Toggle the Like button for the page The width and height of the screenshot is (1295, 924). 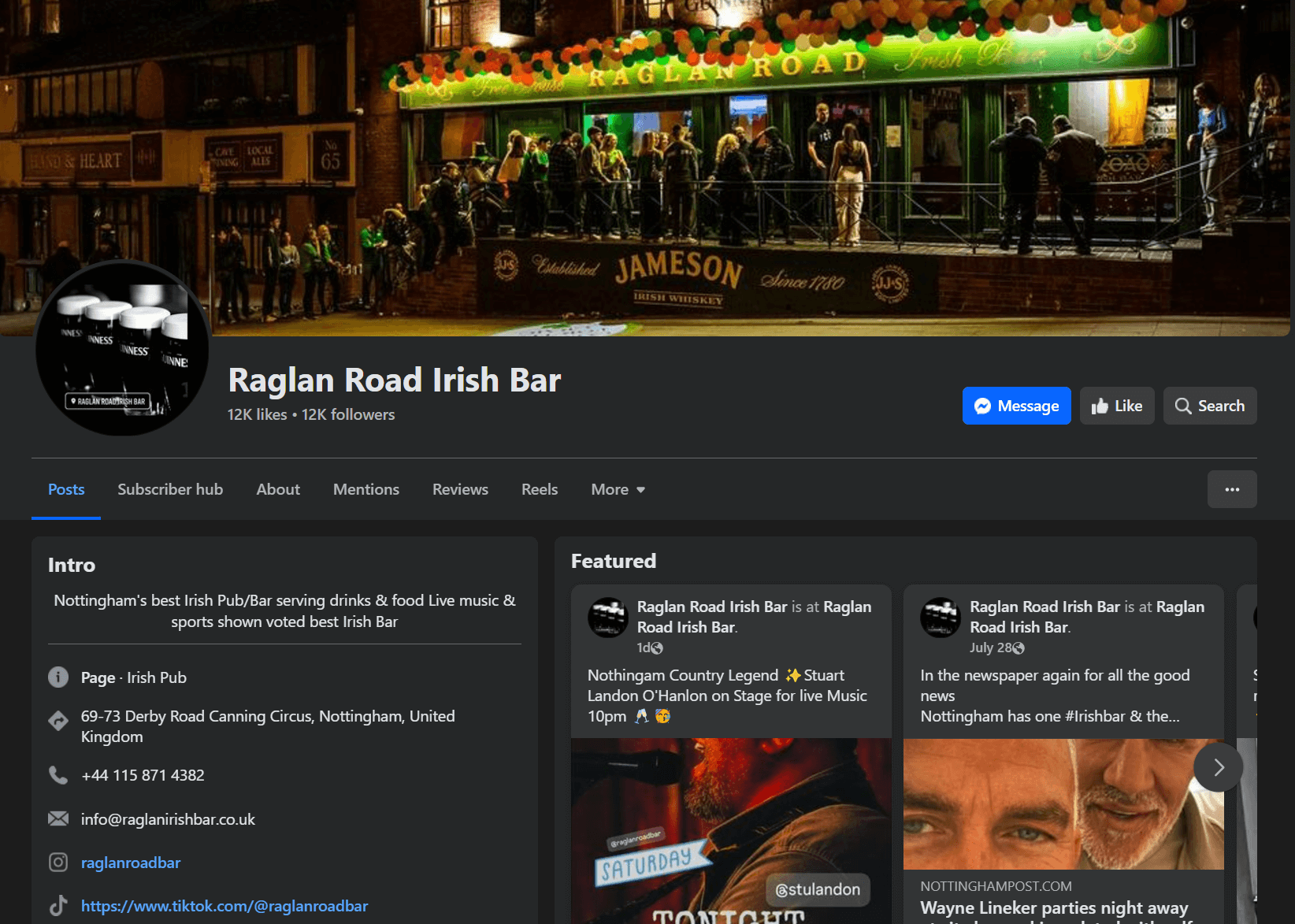coord(1116,406)
